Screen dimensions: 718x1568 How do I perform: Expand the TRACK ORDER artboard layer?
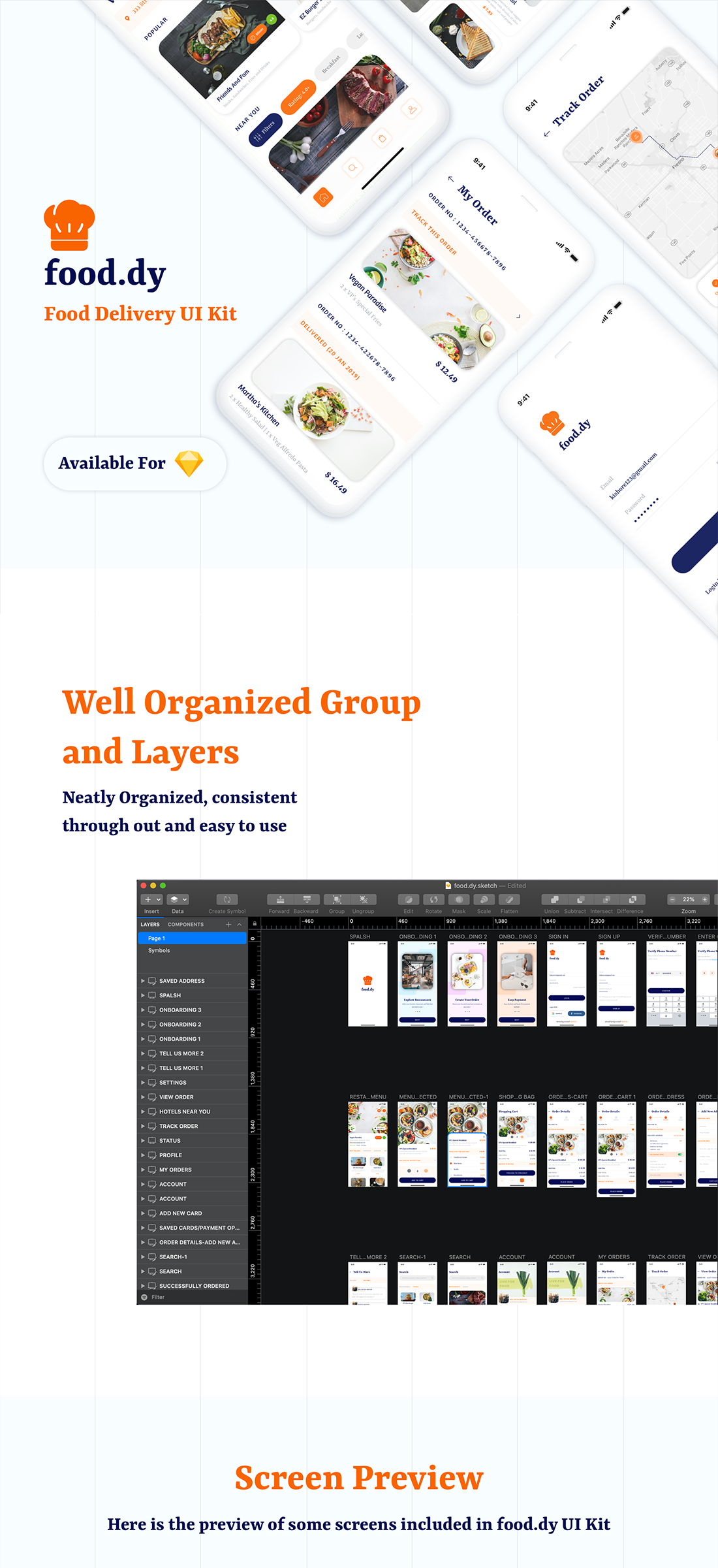pyautogui.click(x=143, y=1126)
